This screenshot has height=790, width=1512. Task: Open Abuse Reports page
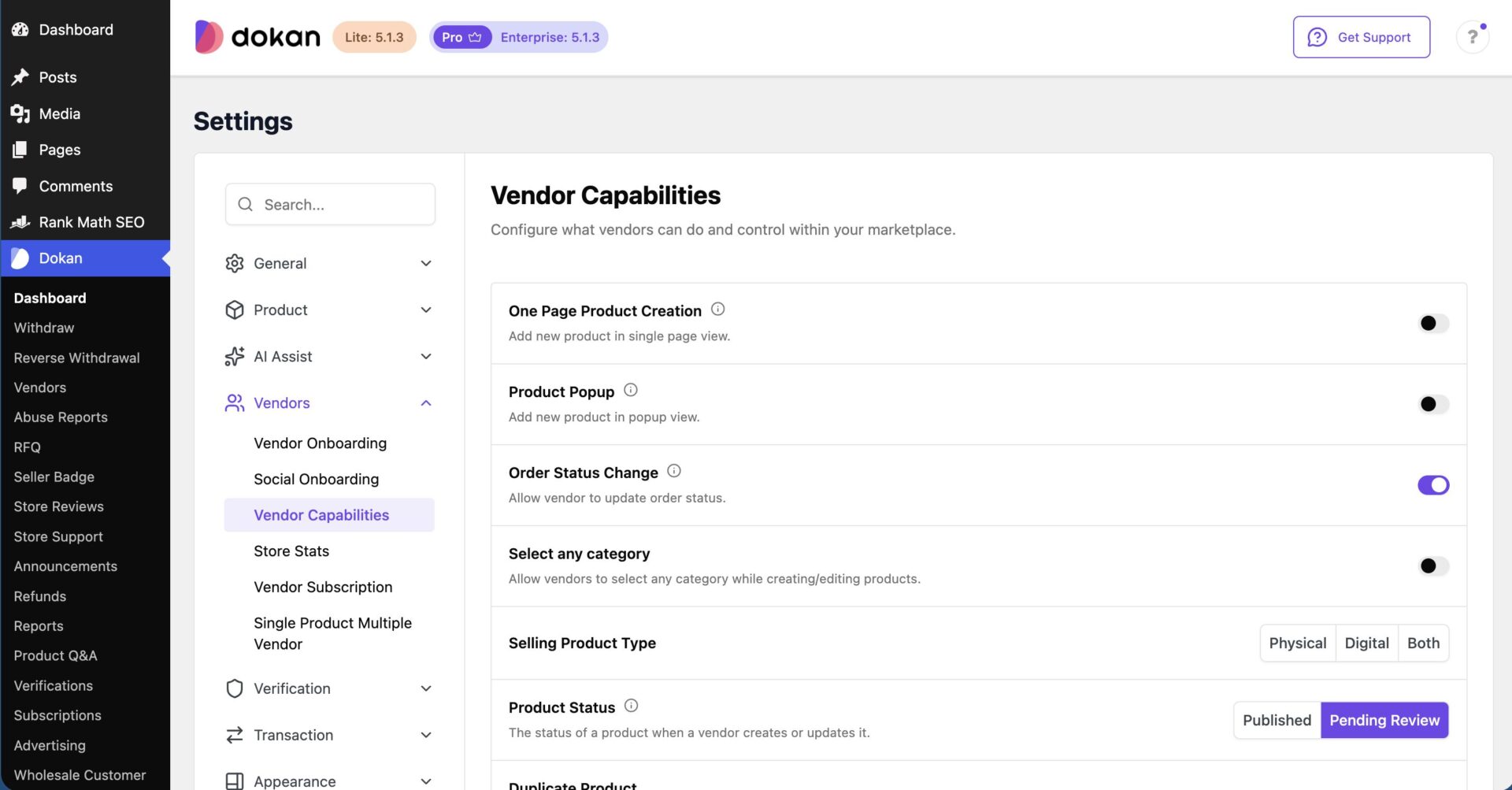[x=61, y=417]
